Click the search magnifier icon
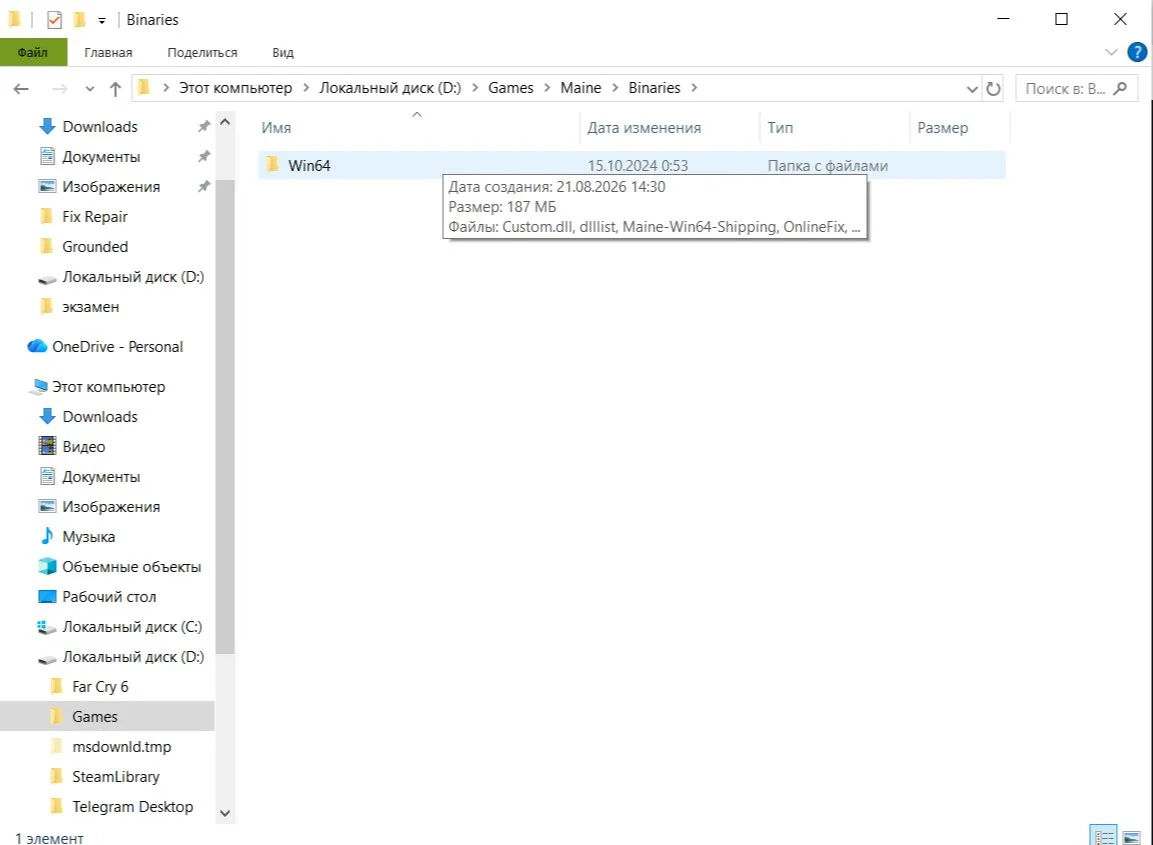This screenshot has width=1153, height=845. (x=1120, y=88)
